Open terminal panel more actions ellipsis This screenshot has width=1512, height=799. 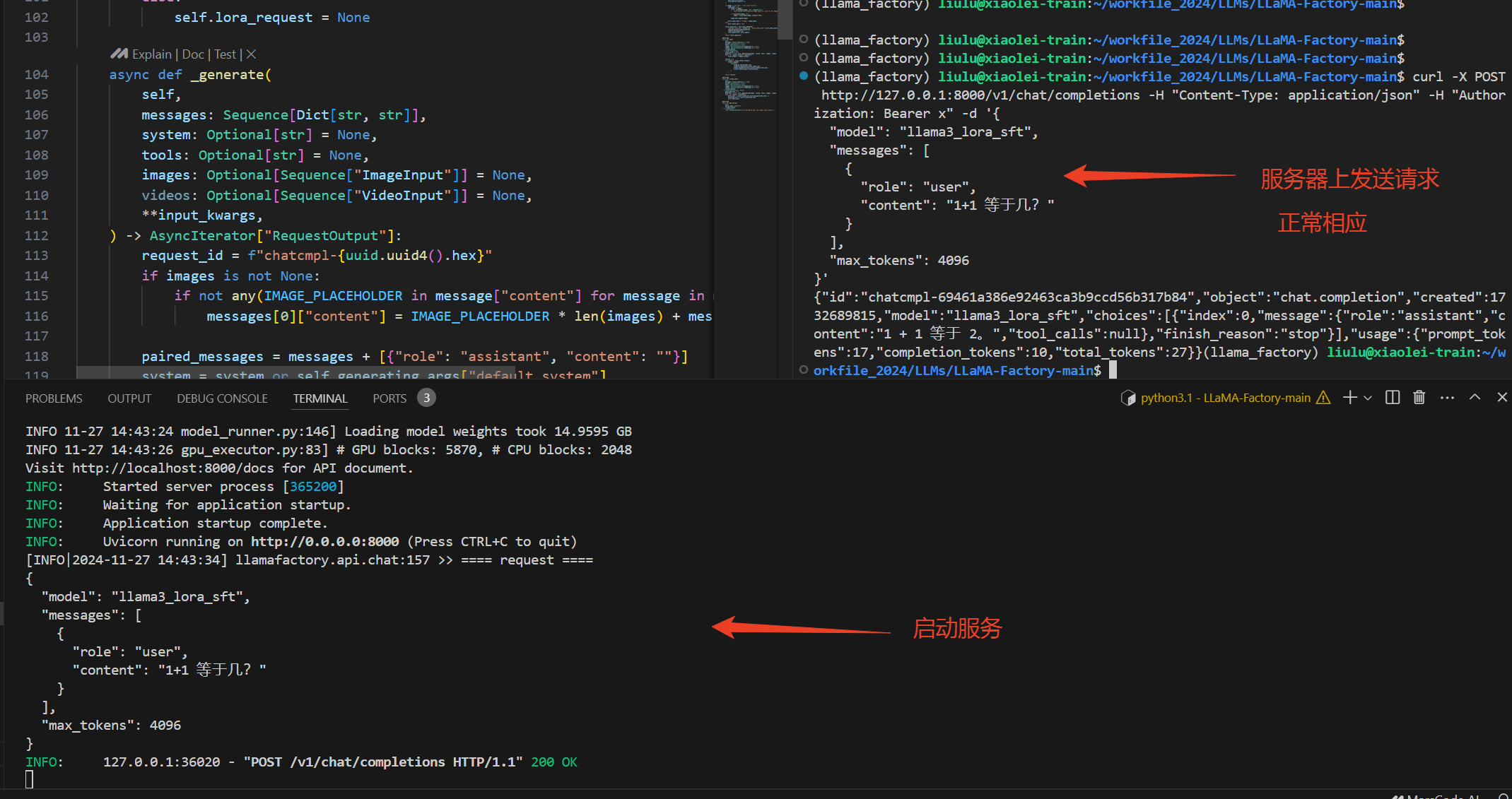(x=1447, y=398)
